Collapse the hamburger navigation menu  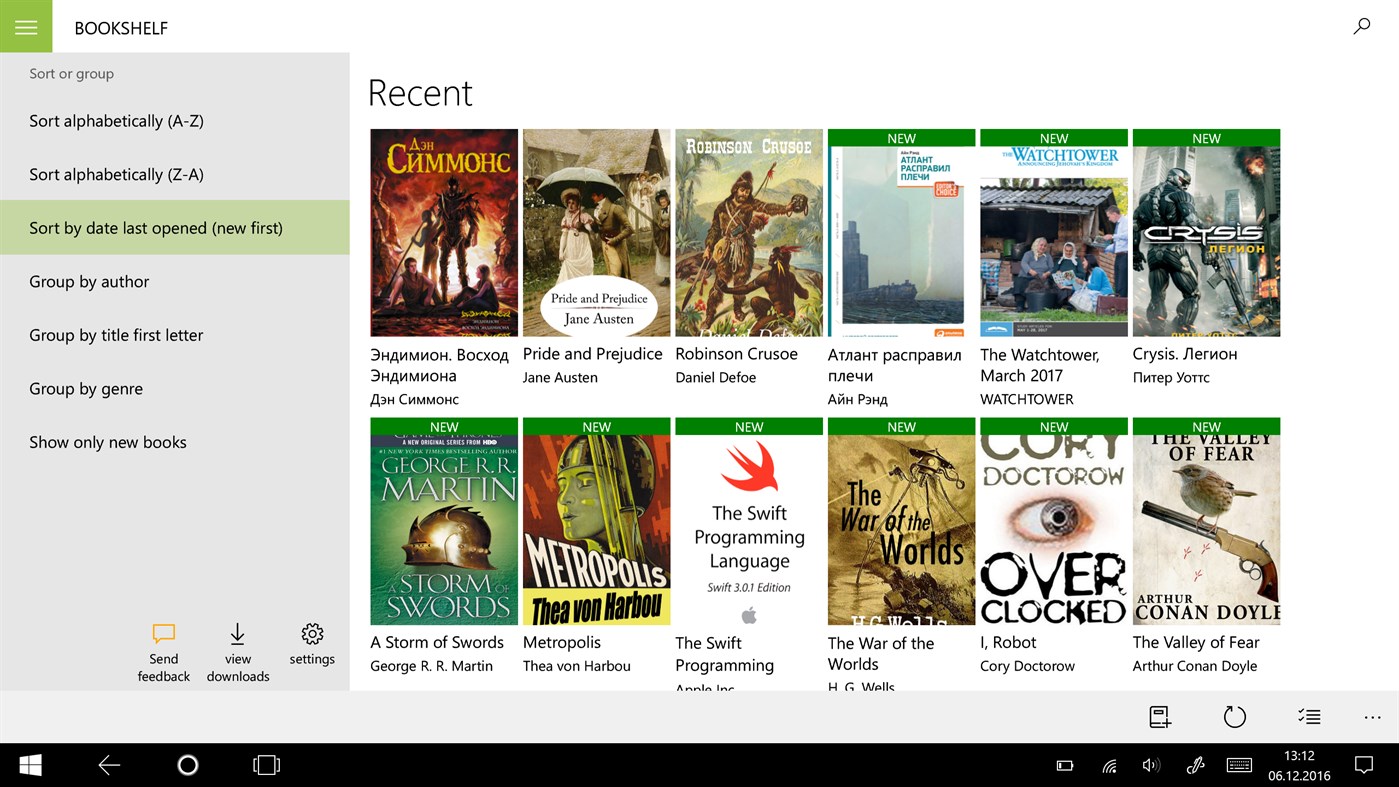click(26, 26)
